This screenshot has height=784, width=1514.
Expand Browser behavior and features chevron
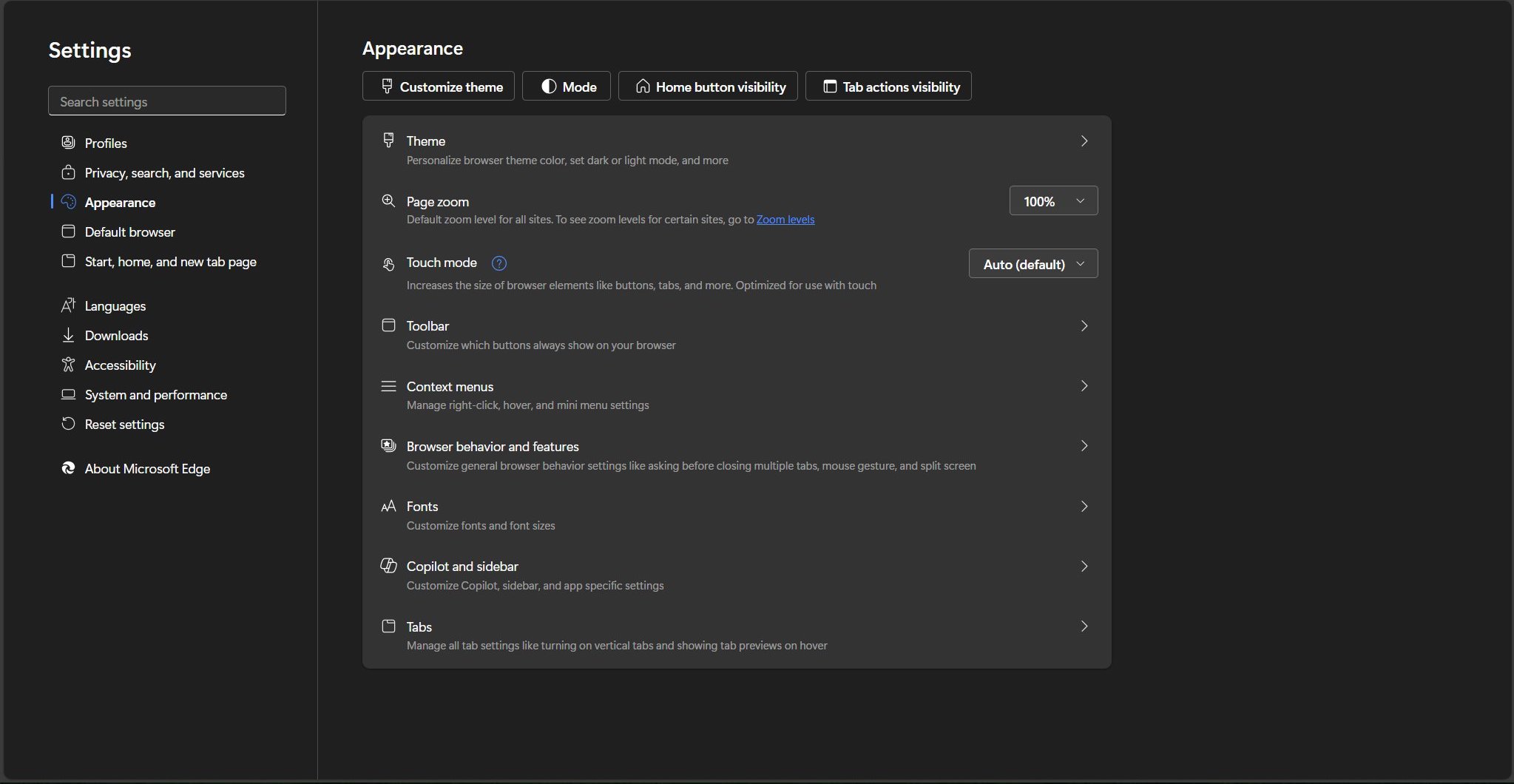click(1084, 445)
